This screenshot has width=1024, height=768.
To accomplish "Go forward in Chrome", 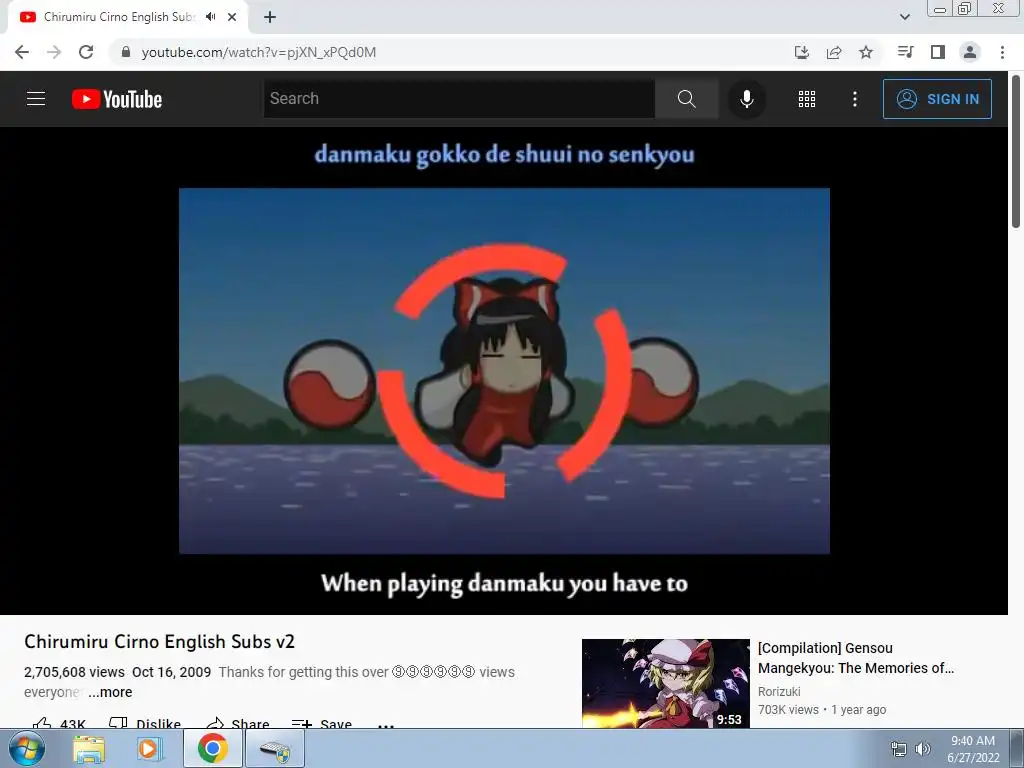I will [54, 52].
